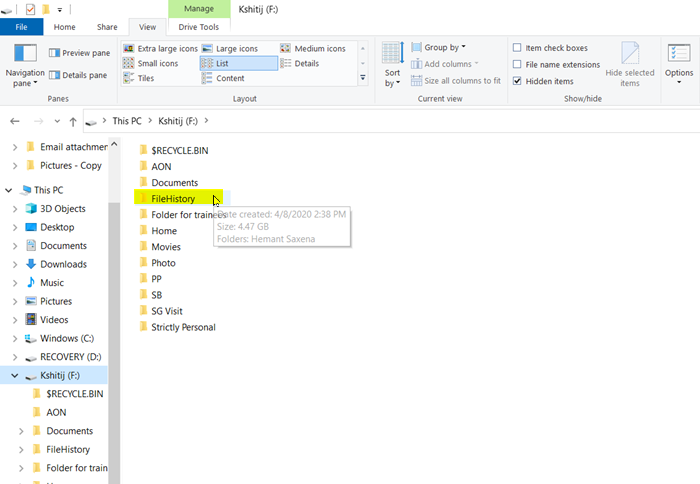Click the Manage contextual tab

(199, 9)
